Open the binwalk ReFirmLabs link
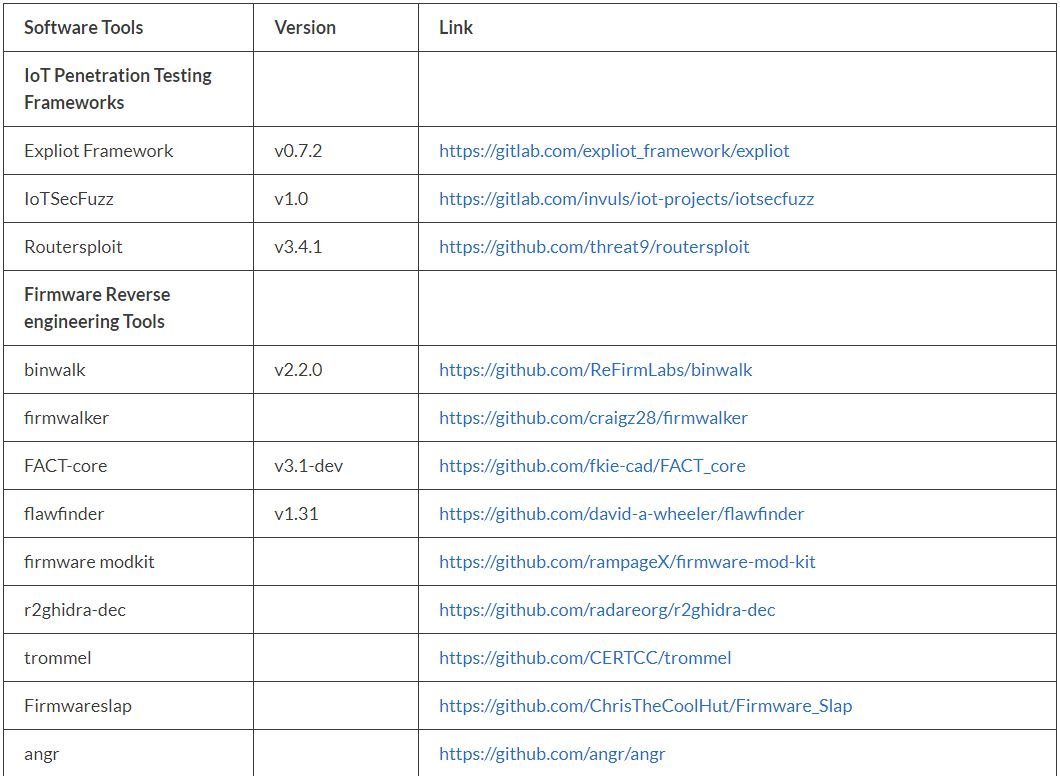Screen dimensions: 1060x776 coord(595,370)
